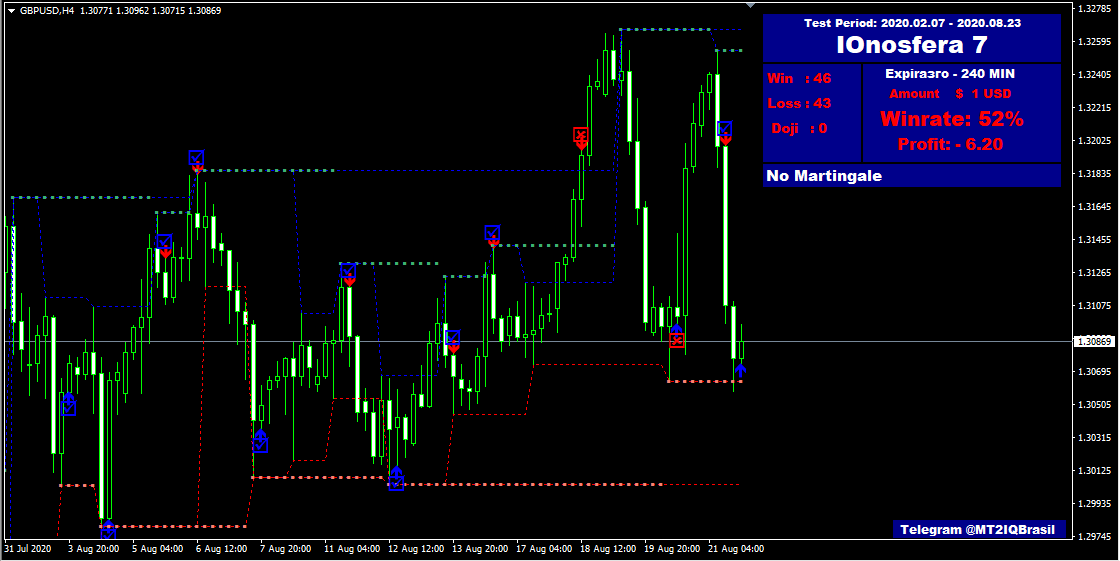This screenshot has height=561, width=1120.
Task: Click the Winrate: 52% text
Action: [951, 119]
